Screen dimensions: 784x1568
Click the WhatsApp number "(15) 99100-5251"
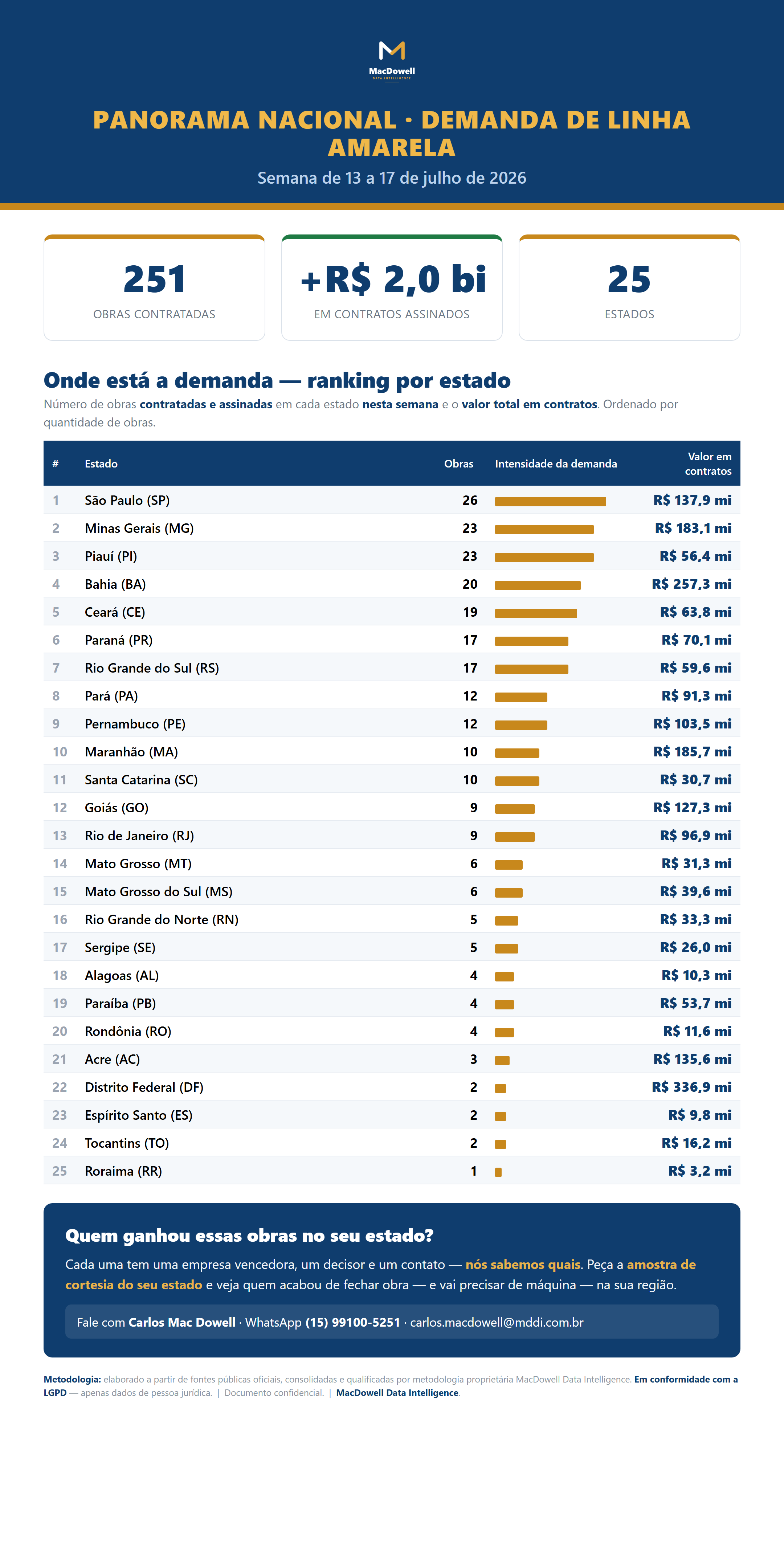[x=353, y=1323]
